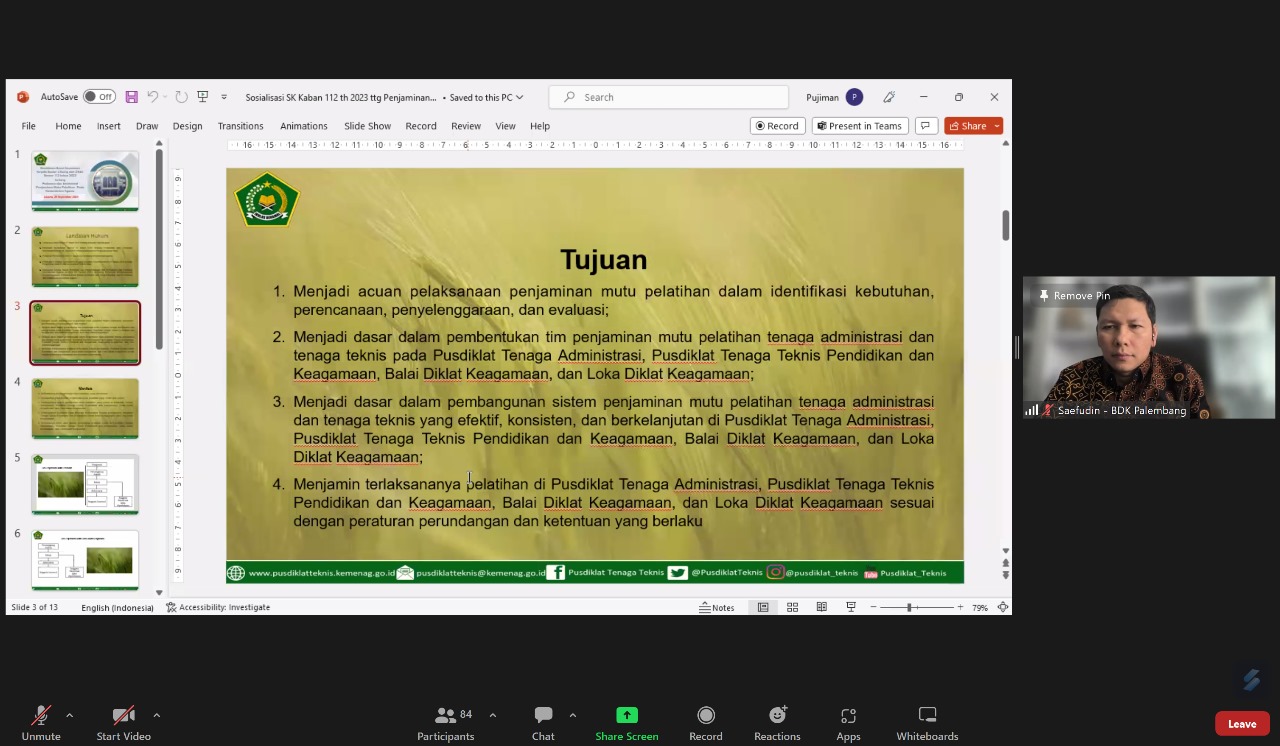
Task: Open the Insert ribbon tab
Action: (109, 126)
